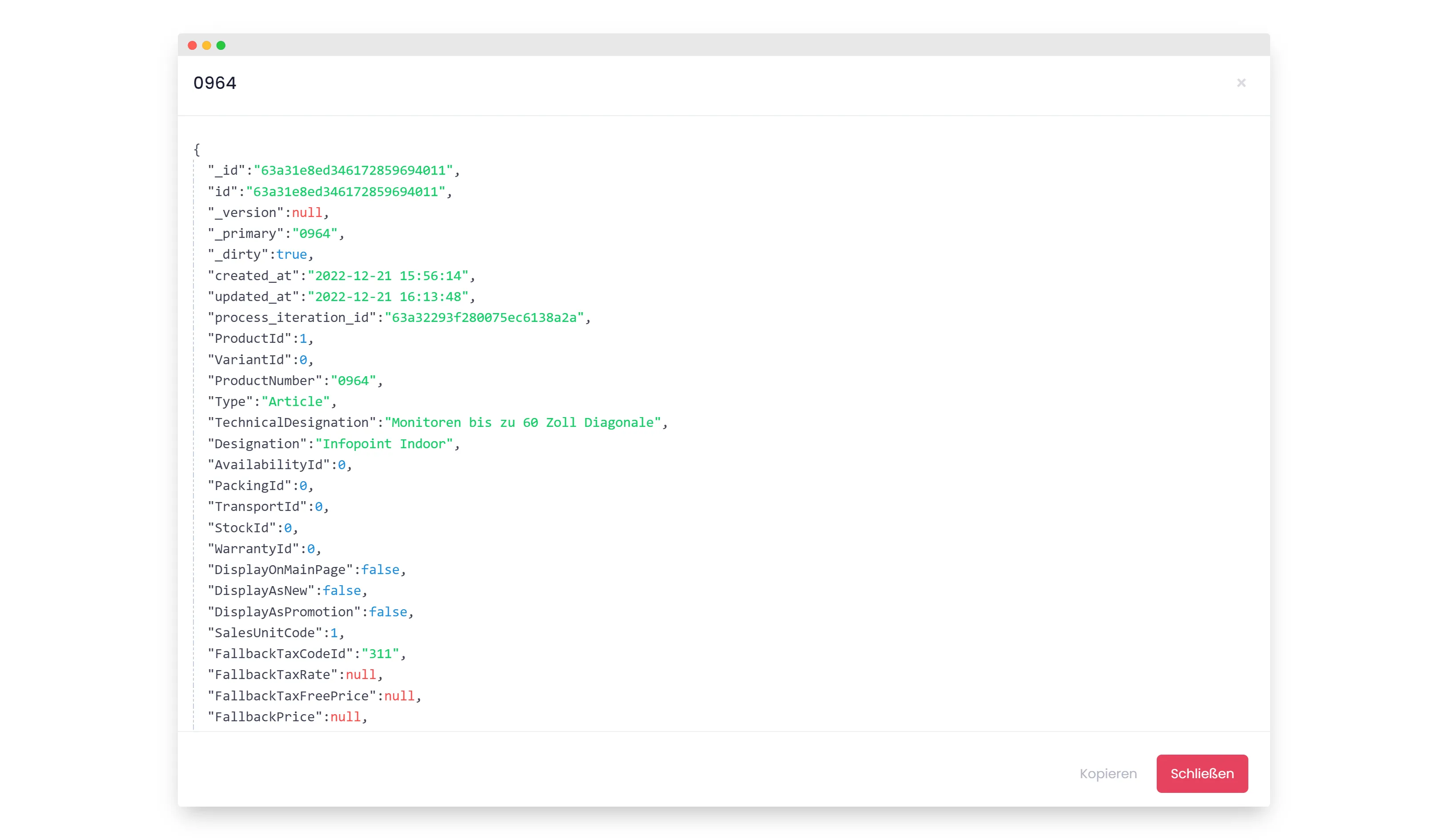Select the "ProductNumber" value "0964"
This screenshot has width=1448, height=840.
coord(354,380)
